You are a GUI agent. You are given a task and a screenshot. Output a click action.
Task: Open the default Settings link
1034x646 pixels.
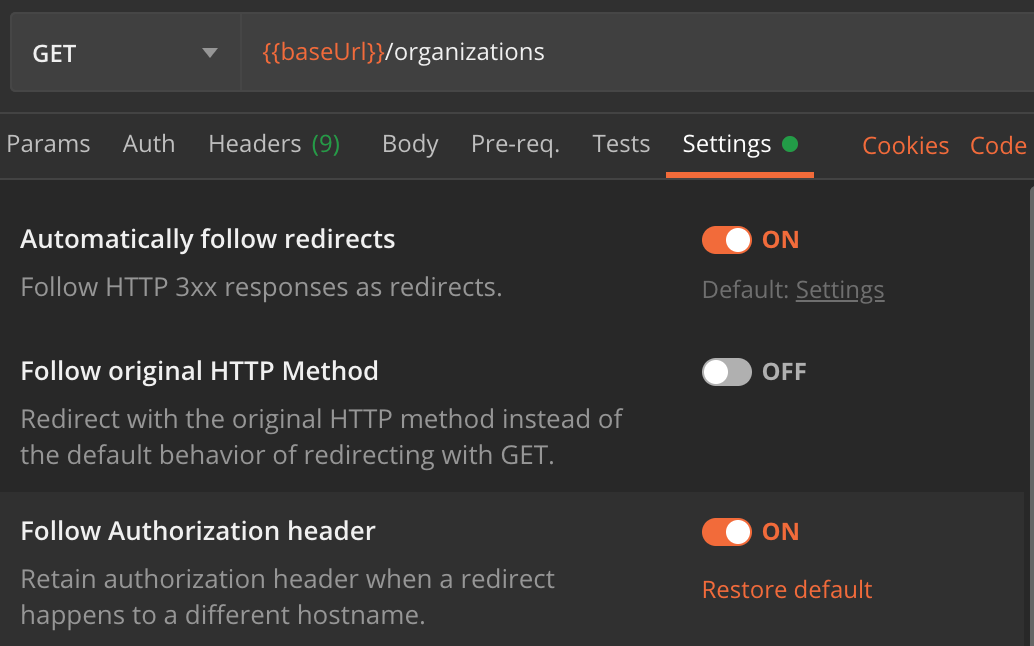840,290
